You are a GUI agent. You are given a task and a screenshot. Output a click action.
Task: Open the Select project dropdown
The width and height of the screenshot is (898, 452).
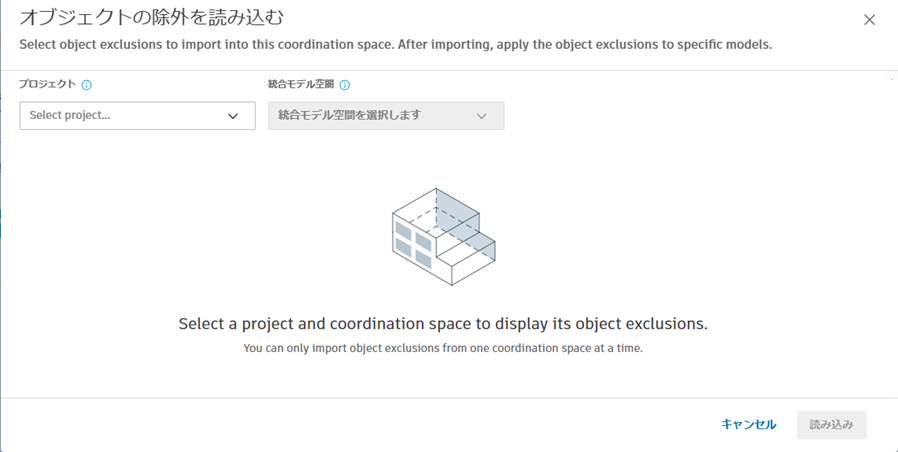137,116
